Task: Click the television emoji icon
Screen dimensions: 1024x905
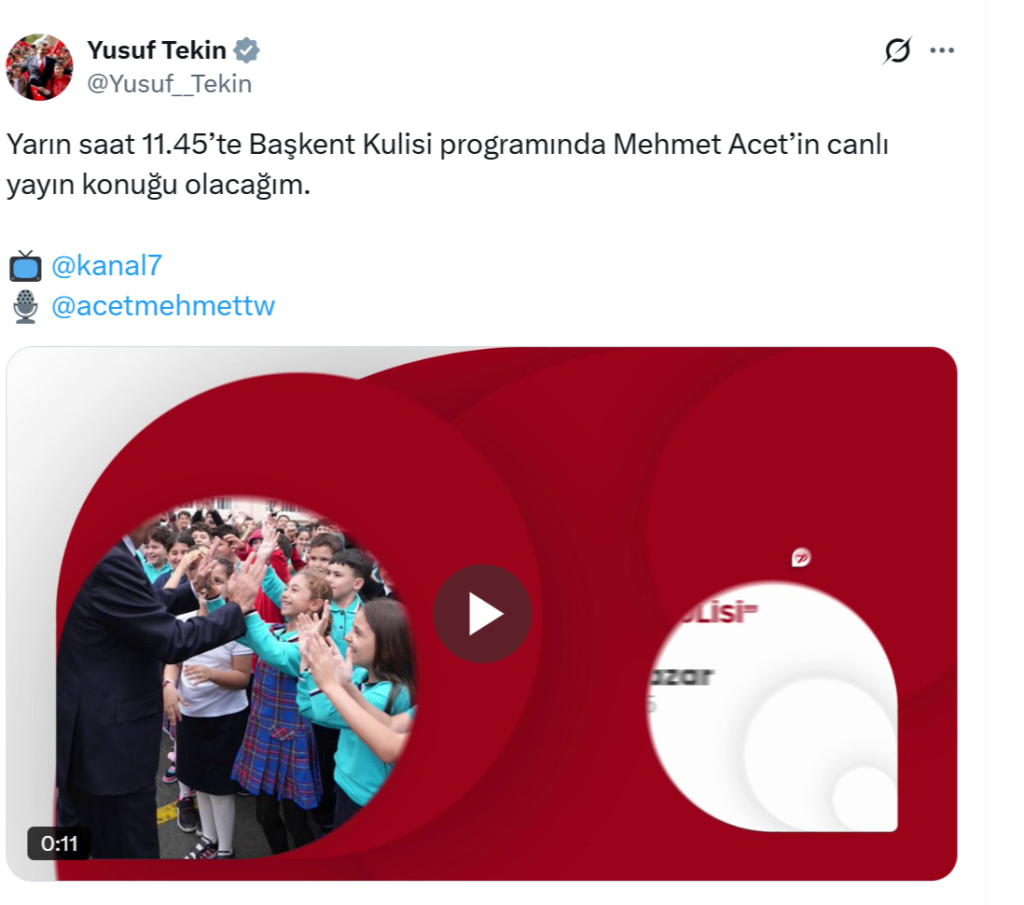Action: 25,266
